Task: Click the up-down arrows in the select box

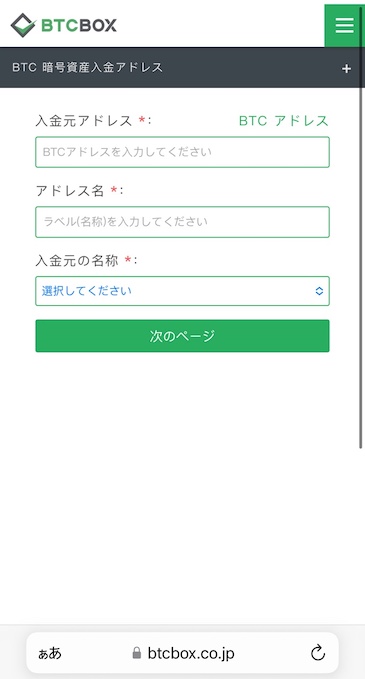Action: point(319,291)
